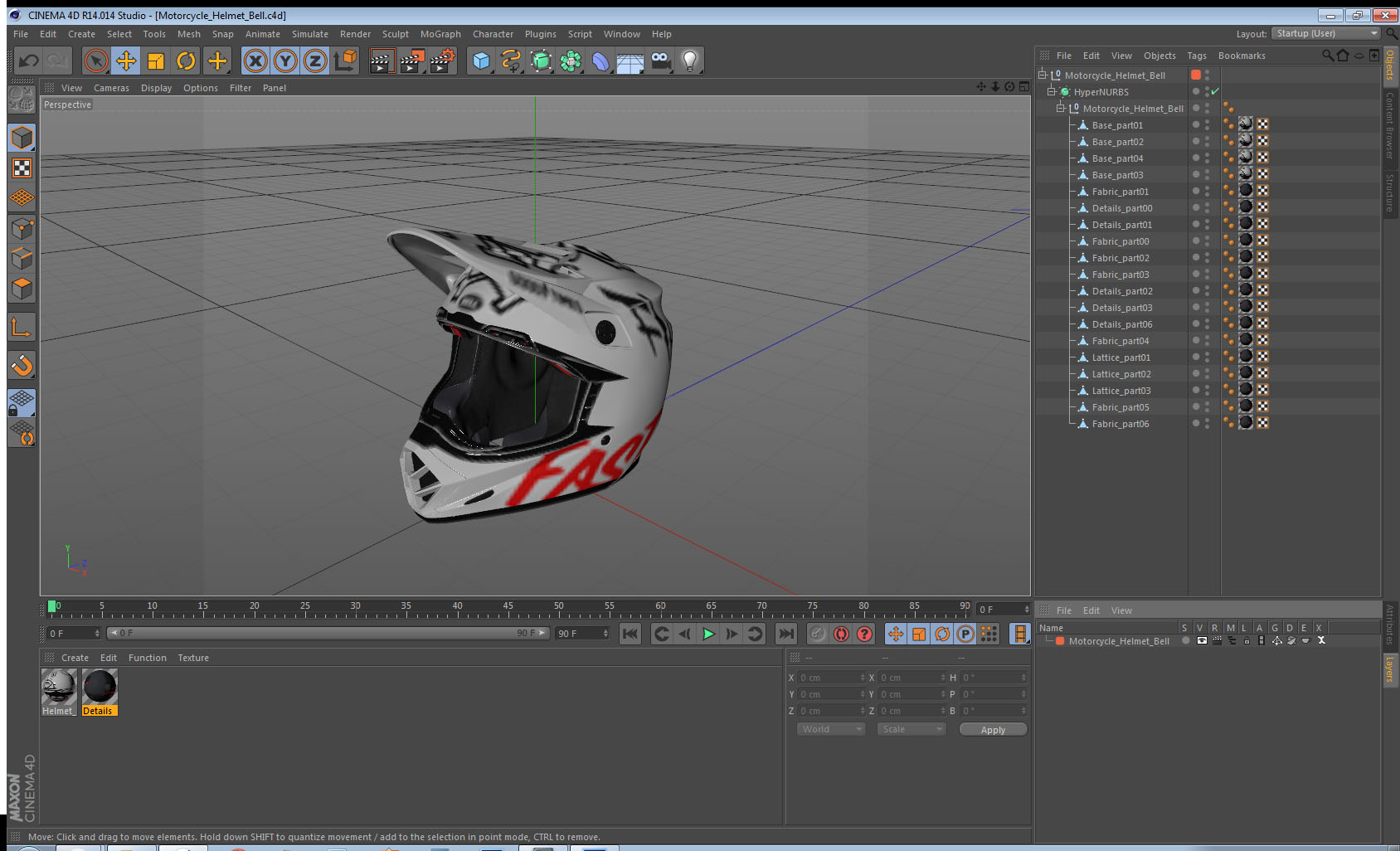
Task: Render to Picture Viewer
Action: [411, 61]
